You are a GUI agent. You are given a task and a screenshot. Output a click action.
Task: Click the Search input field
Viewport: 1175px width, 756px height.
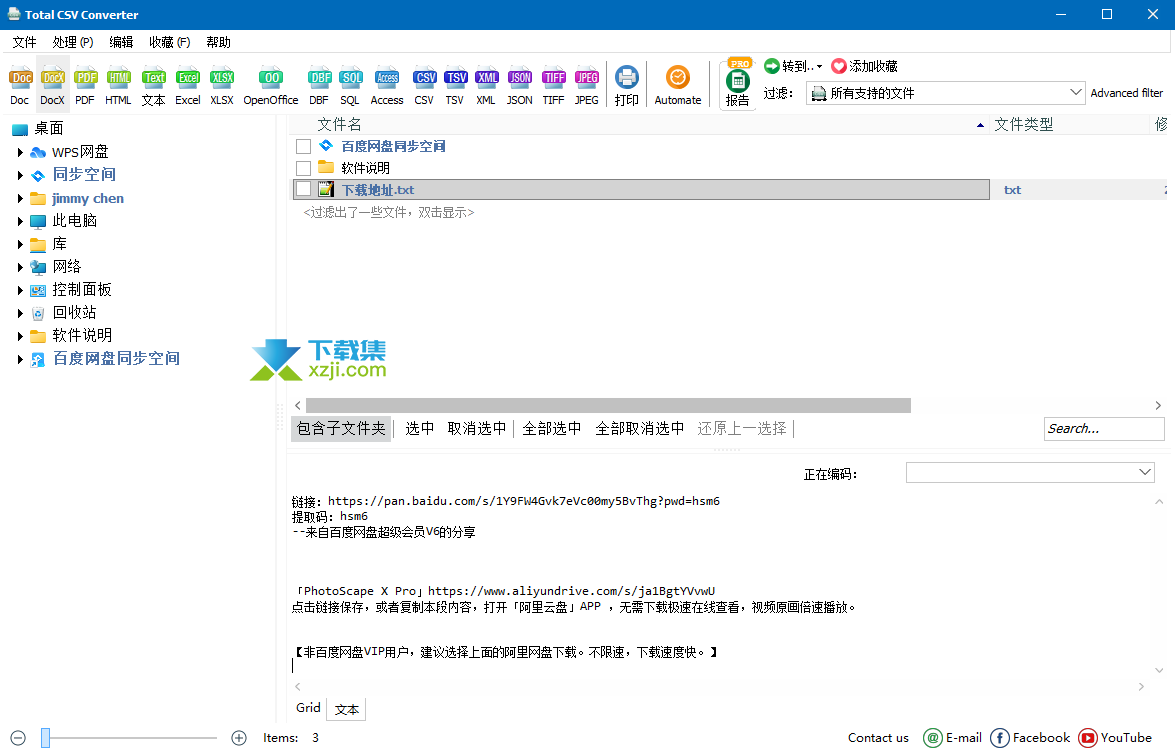pyautogui.click(x=1104, y=429)
